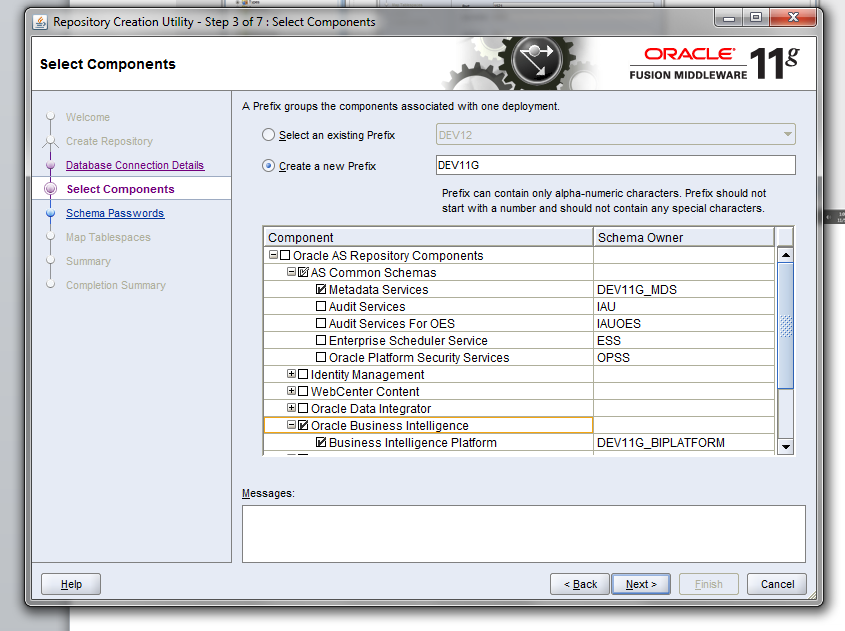
Task: Click the Java icon in title bar
Action: (x=40, y=22)
